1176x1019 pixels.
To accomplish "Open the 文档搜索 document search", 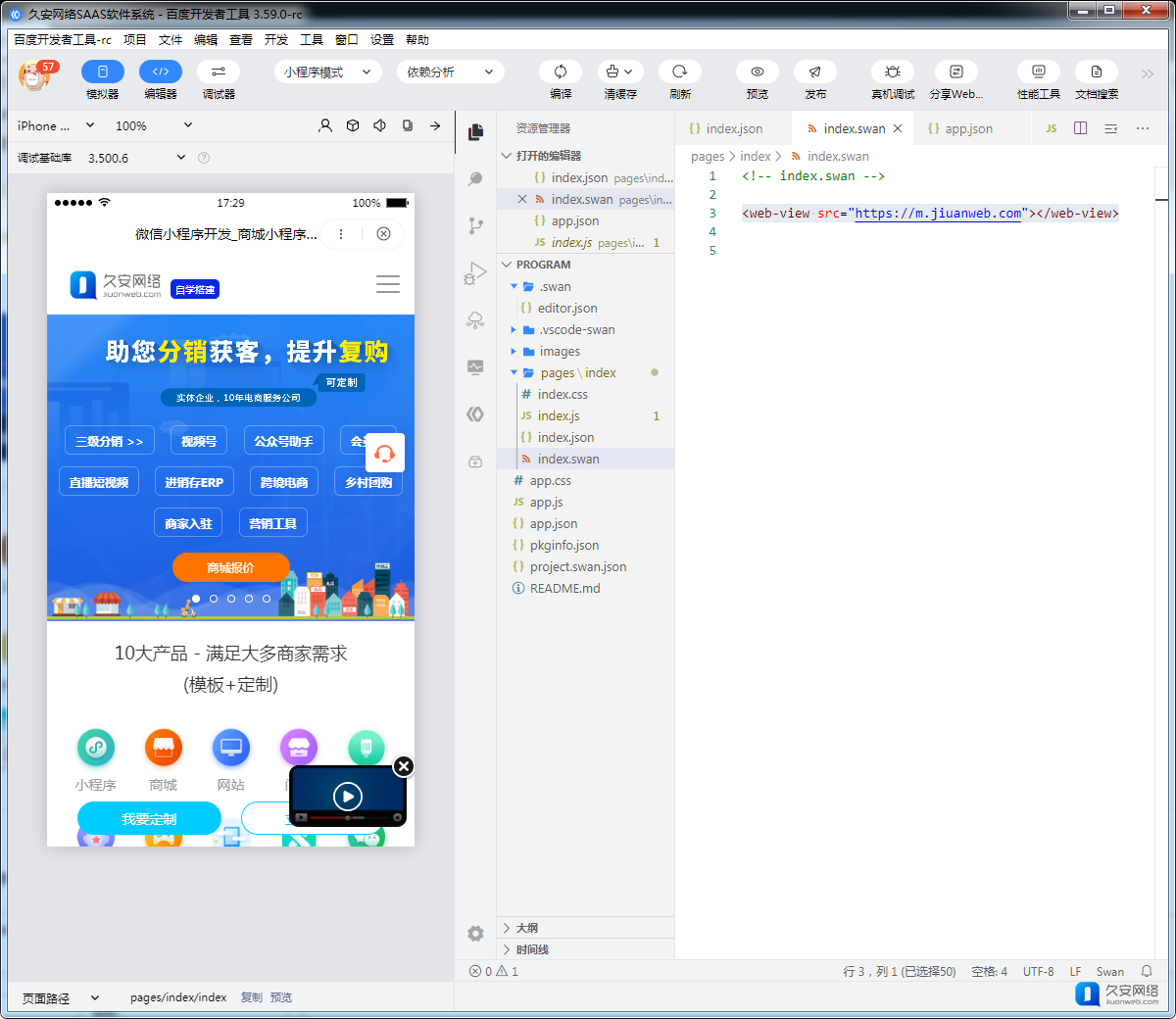I will pos(1097,72).
